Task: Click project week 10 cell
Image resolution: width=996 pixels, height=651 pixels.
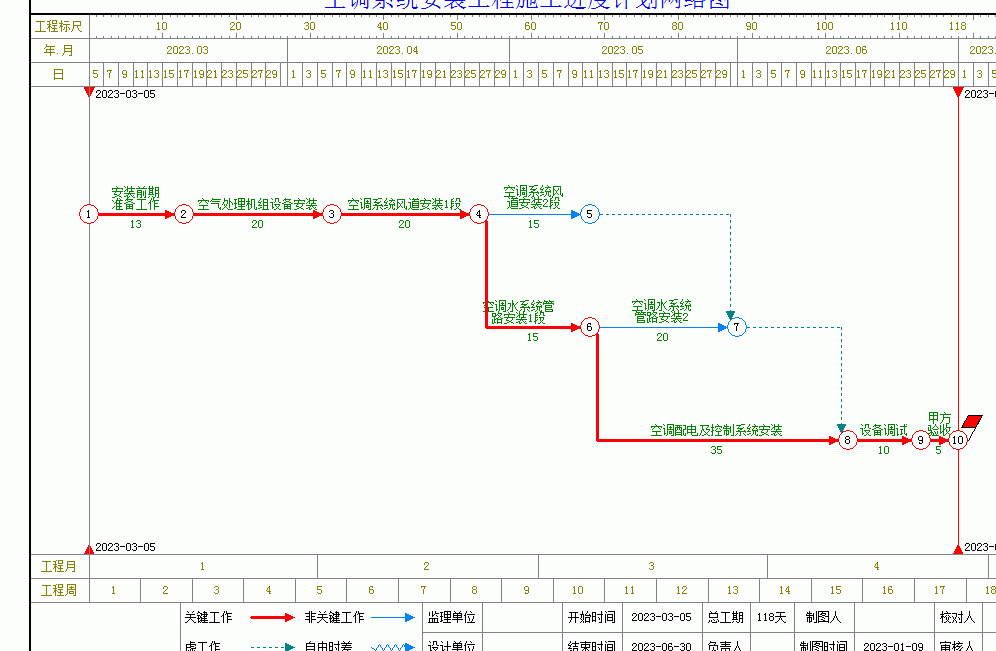Action: (x=577, y=590)
